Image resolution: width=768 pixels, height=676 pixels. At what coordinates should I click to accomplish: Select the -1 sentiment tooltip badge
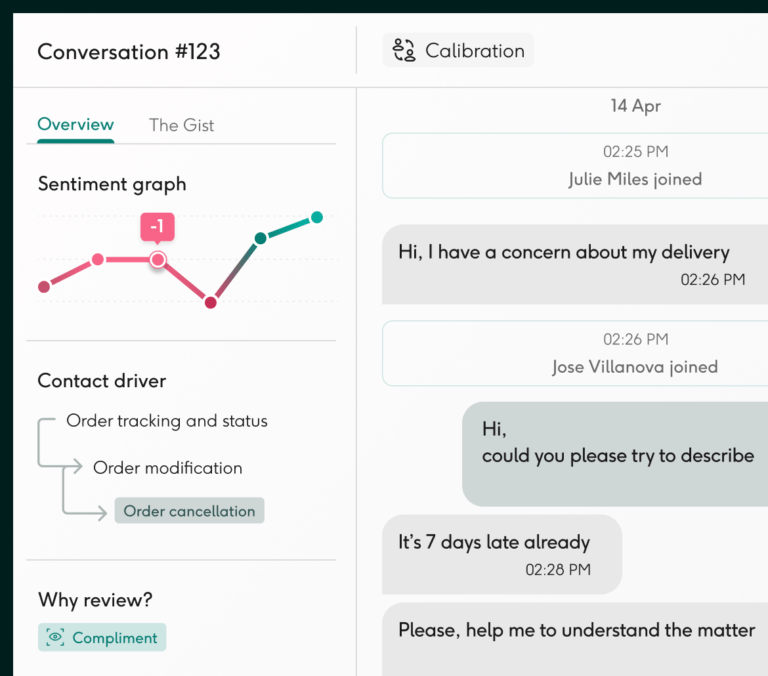tap(157, 227)
